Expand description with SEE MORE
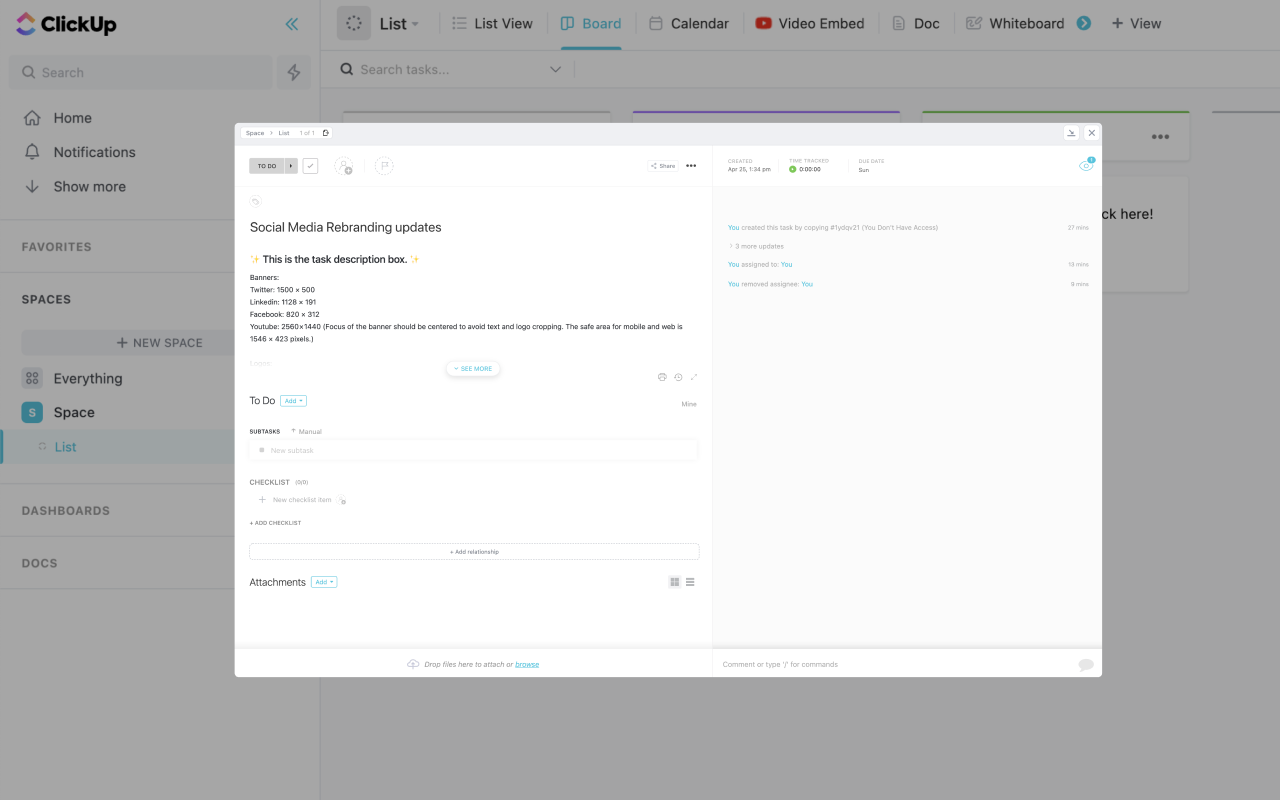Screen dimensions: 1280x800 (x=472, y=368)
